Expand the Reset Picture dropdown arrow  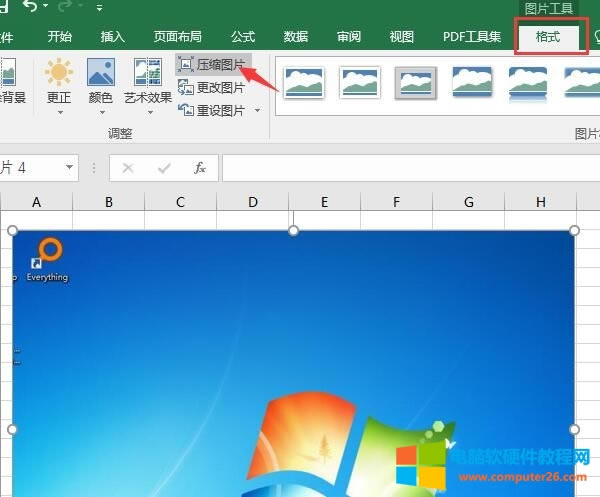[x=257, y=110]
